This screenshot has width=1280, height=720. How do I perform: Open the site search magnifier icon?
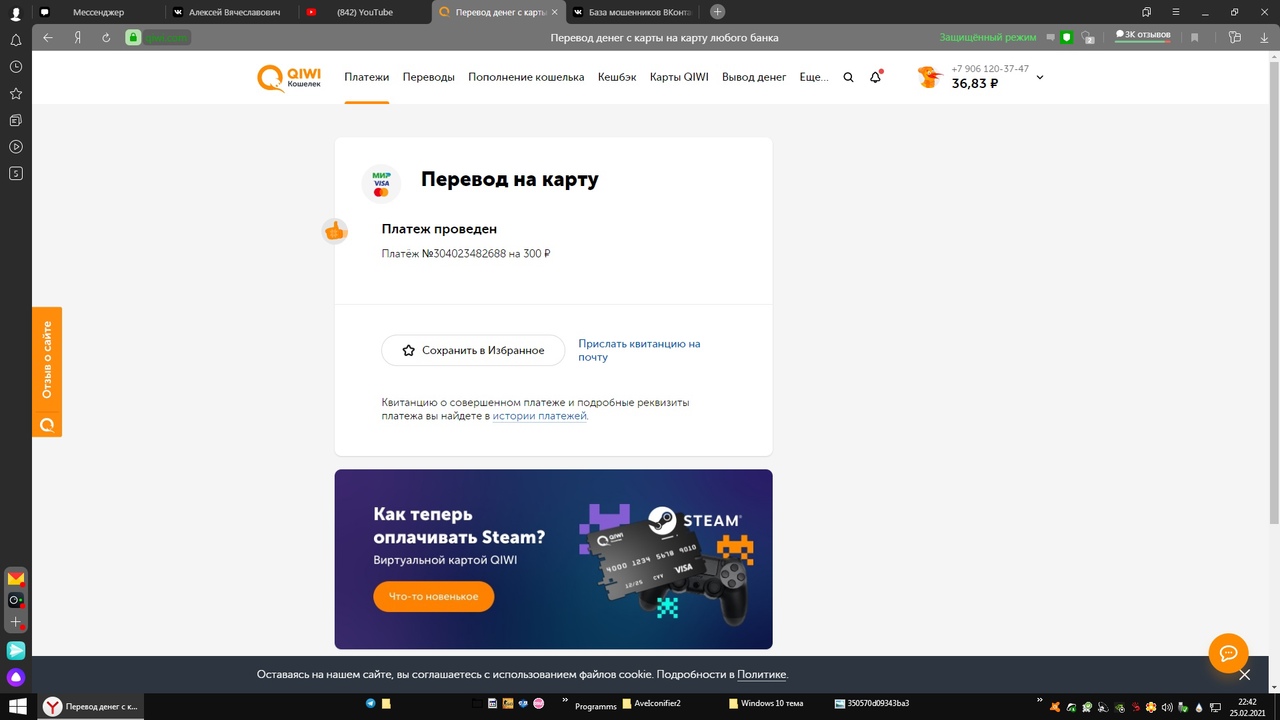(x=848, y=77)
